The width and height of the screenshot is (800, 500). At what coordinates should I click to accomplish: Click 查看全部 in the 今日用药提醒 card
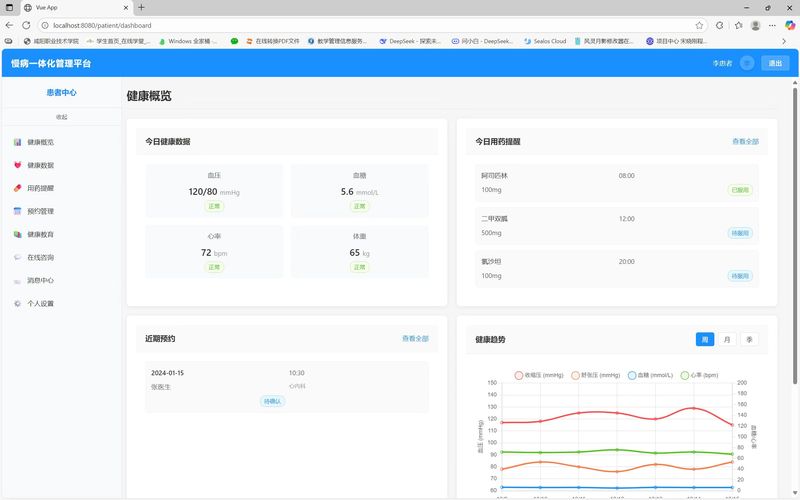click(745, 142)
